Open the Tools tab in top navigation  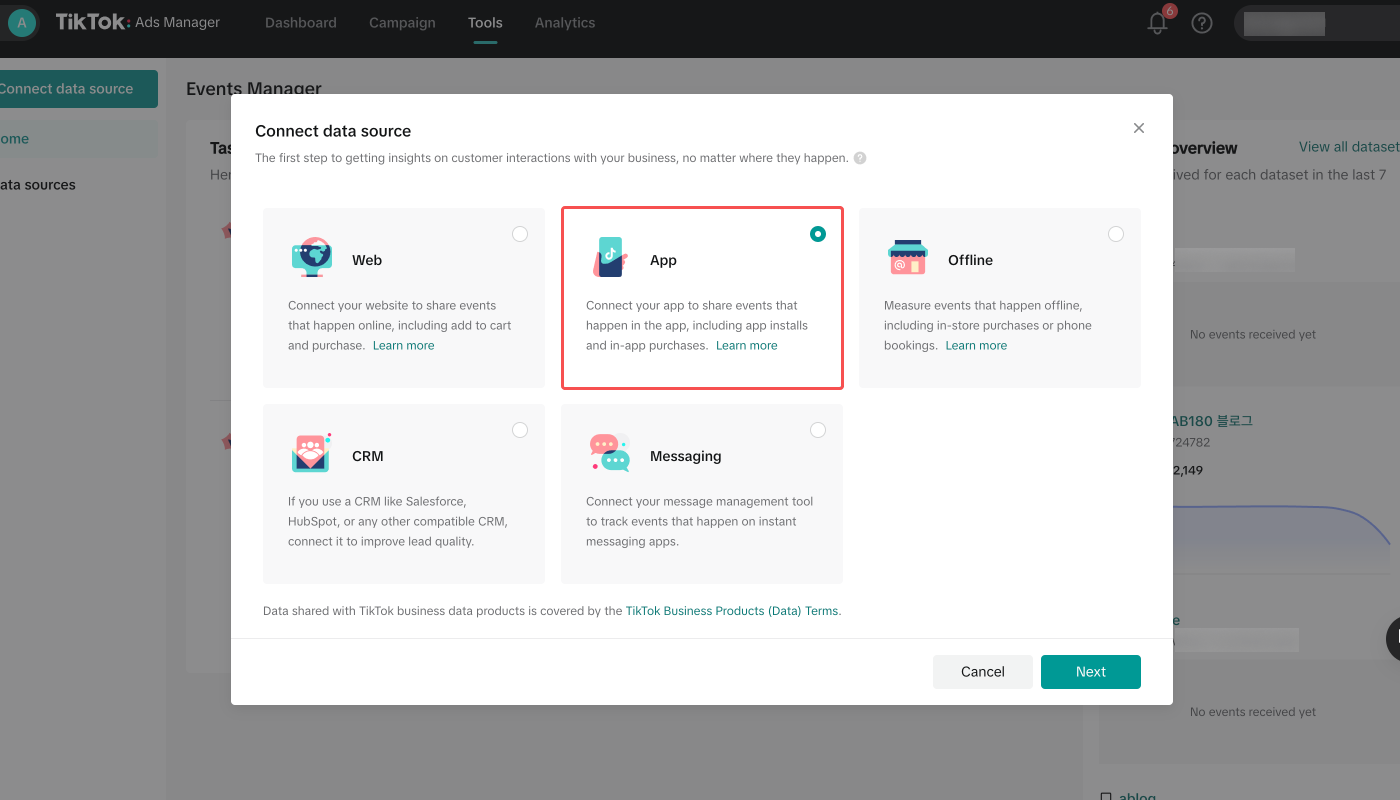pos(485,23)
